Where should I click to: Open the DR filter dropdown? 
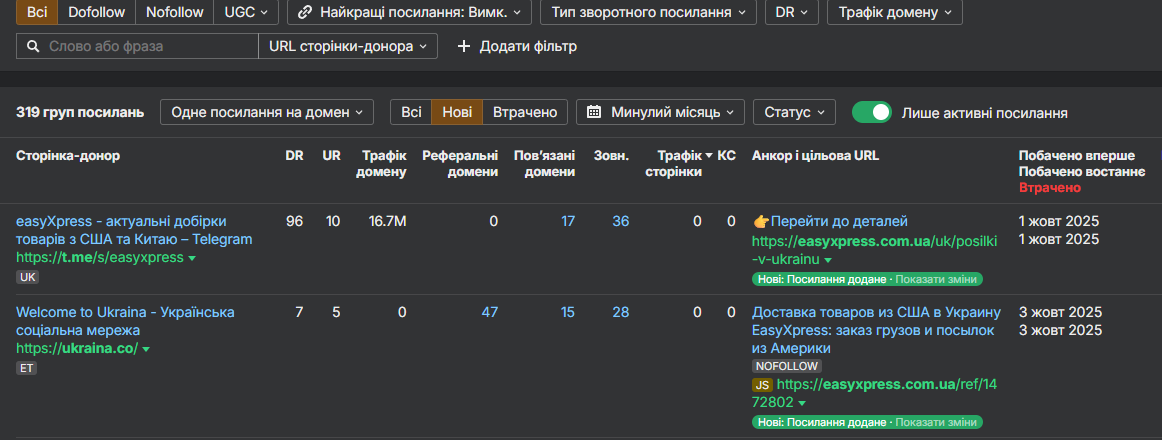[792, 13]
